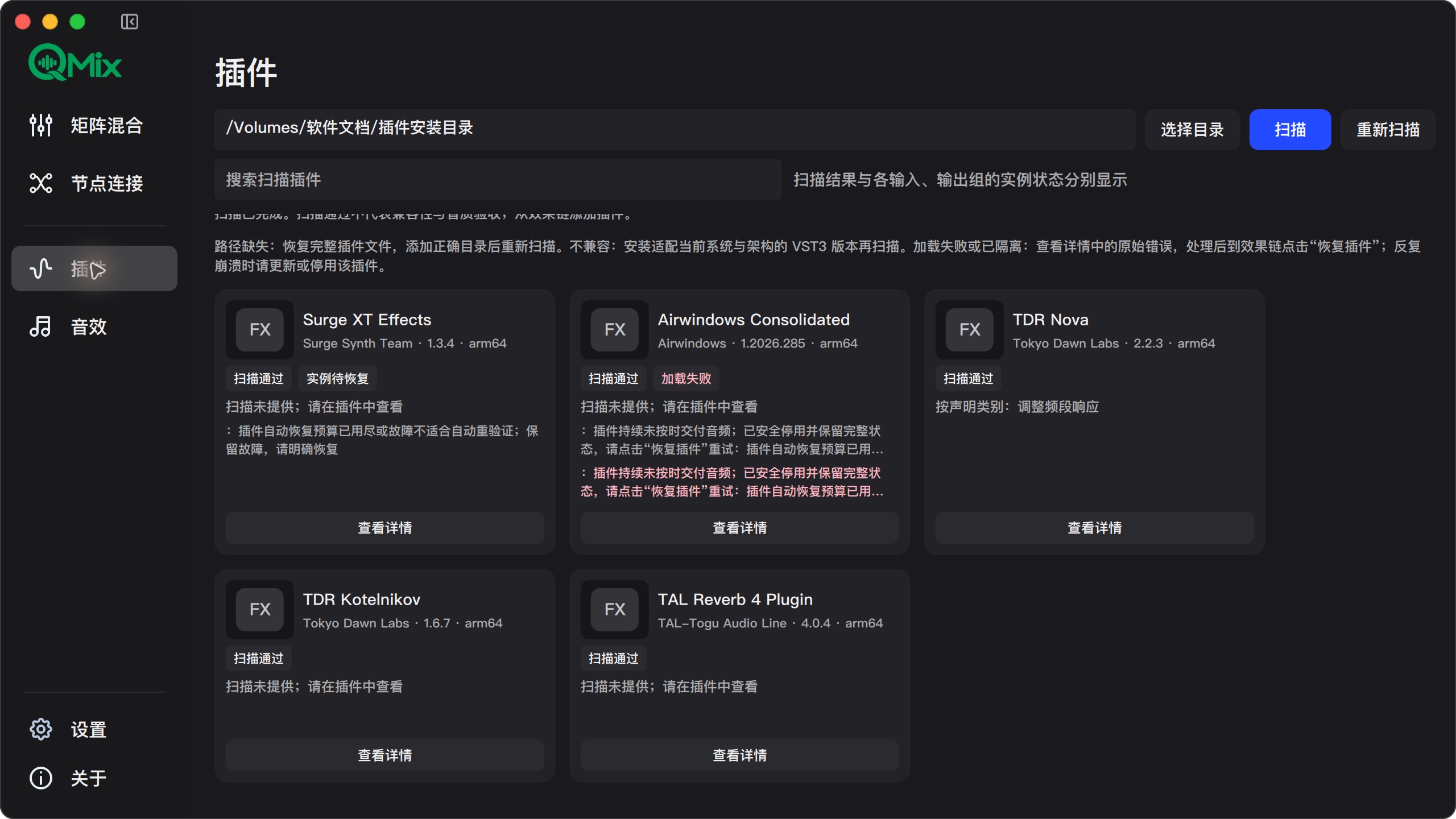Click the QMix logo
The image size is (1456, 819).
(x=75, y=63)
